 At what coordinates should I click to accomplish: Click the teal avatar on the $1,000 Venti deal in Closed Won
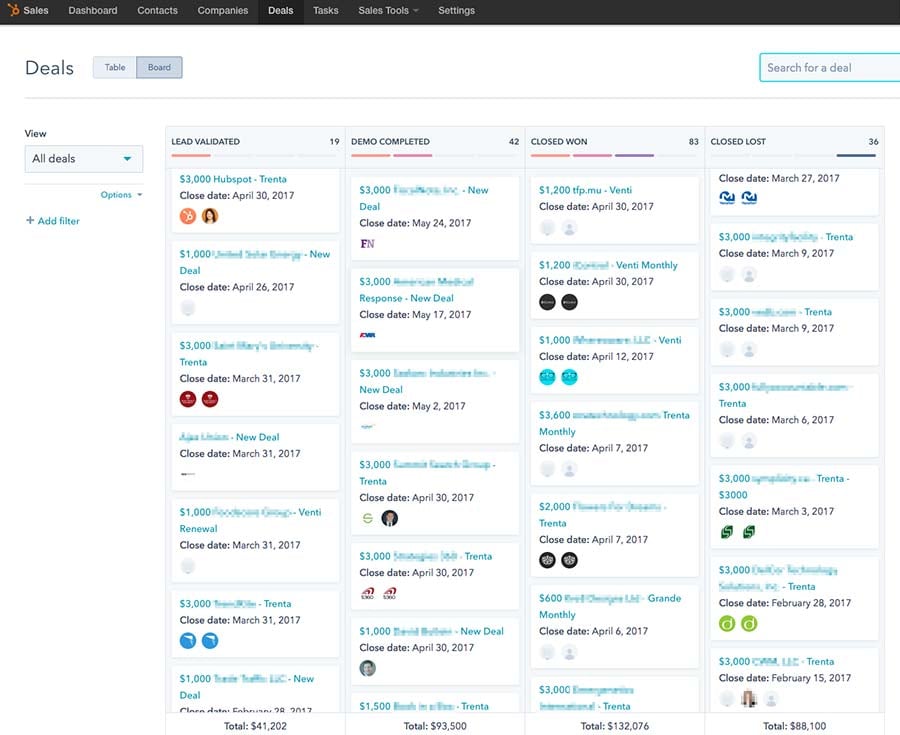[x=547, y=377]
